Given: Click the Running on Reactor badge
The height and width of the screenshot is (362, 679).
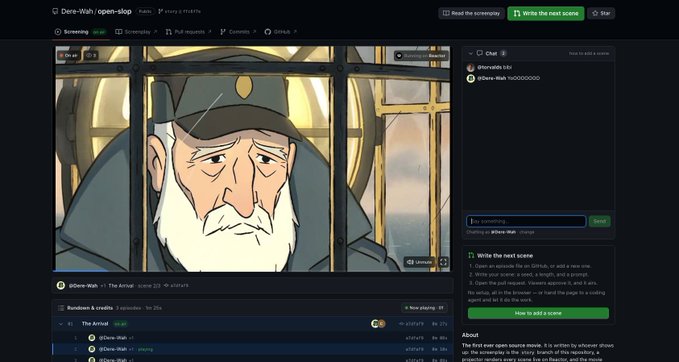Looking at the screenshot, I should pyautogui.click(x=421, y=56).
